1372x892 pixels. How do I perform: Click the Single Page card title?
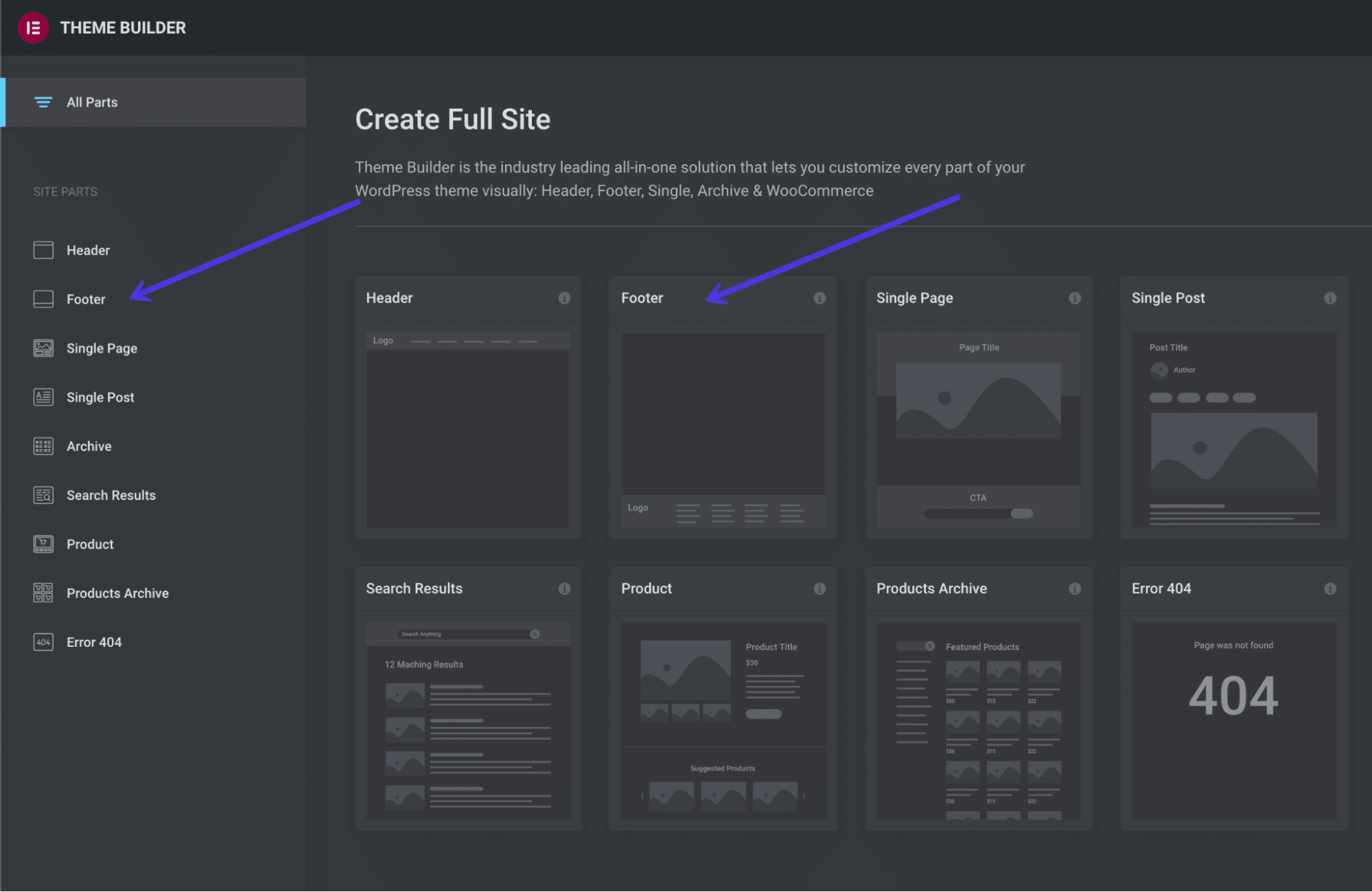pos(914,297)
